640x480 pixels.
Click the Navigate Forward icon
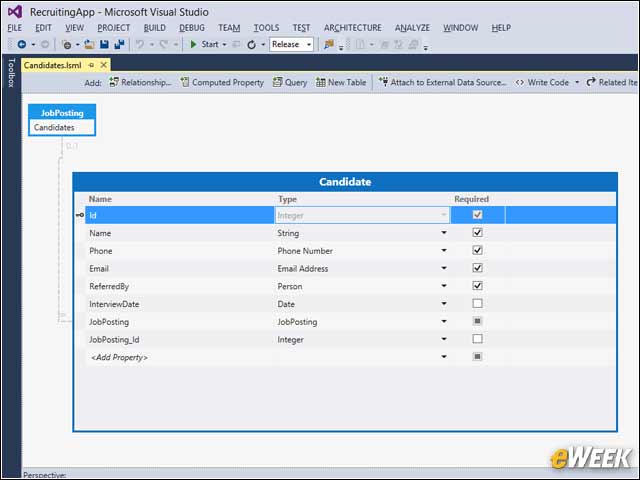[x=45, y=44]
